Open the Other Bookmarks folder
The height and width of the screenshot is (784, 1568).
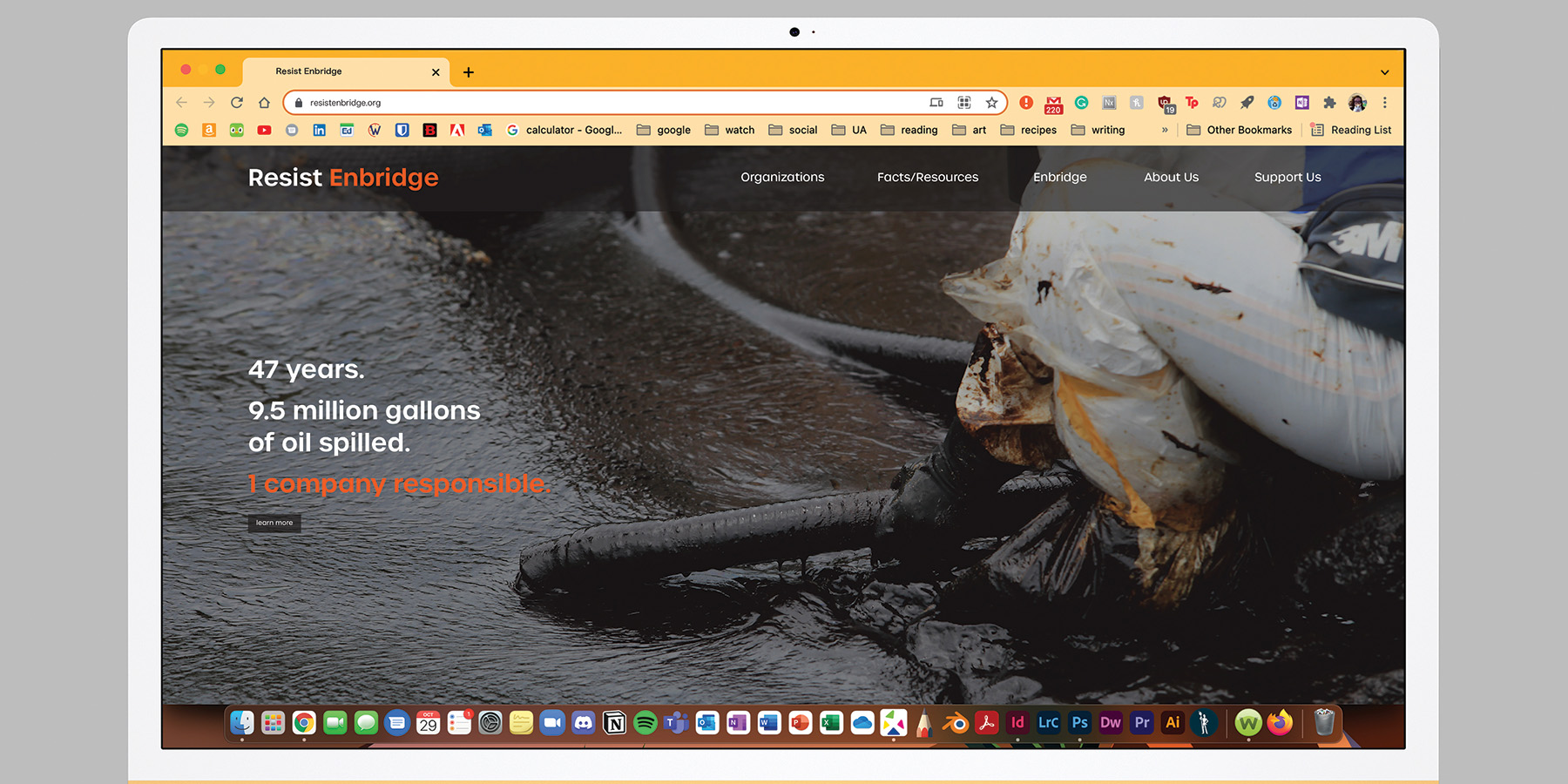tap(1239, 130)
